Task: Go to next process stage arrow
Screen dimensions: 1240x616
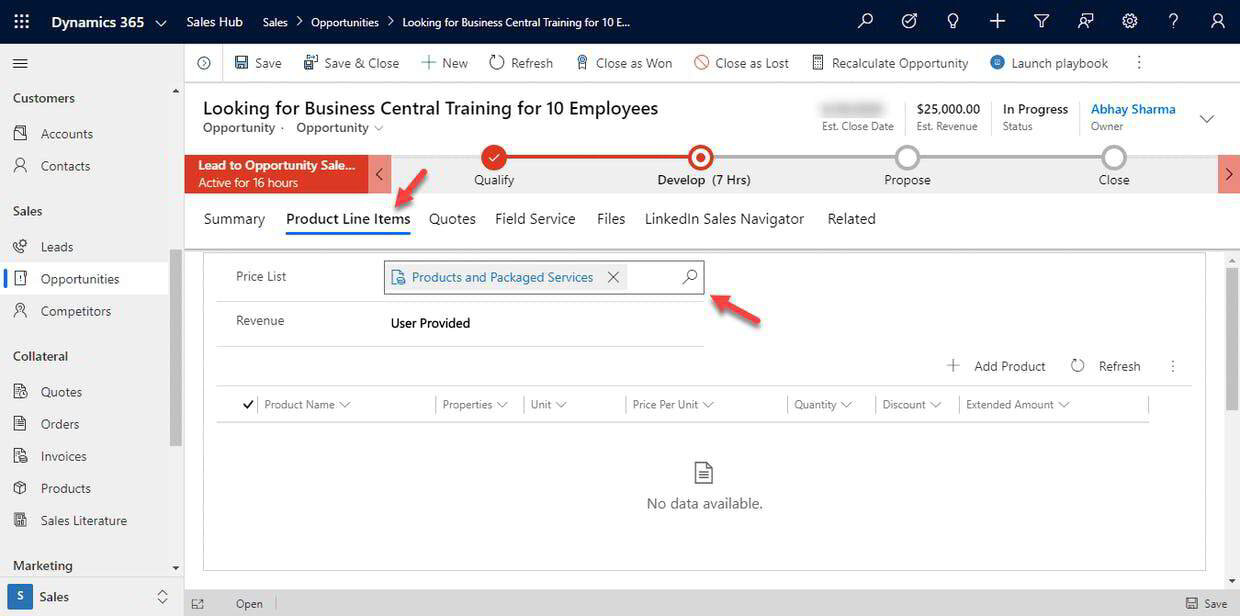Action: click(x=1229, y=174)
